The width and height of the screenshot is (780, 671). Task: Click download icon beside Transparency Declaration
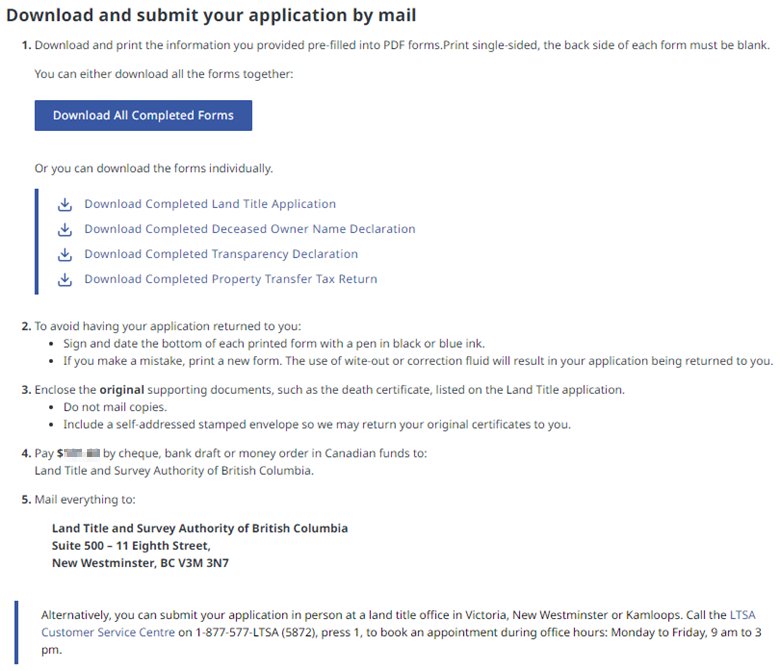click(x=65, y=254)
